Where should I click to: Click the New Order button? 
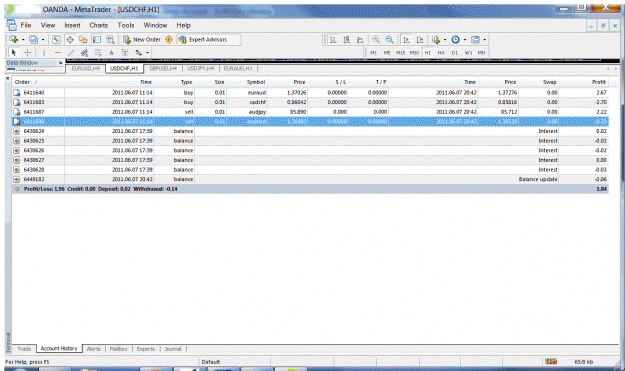142,39
